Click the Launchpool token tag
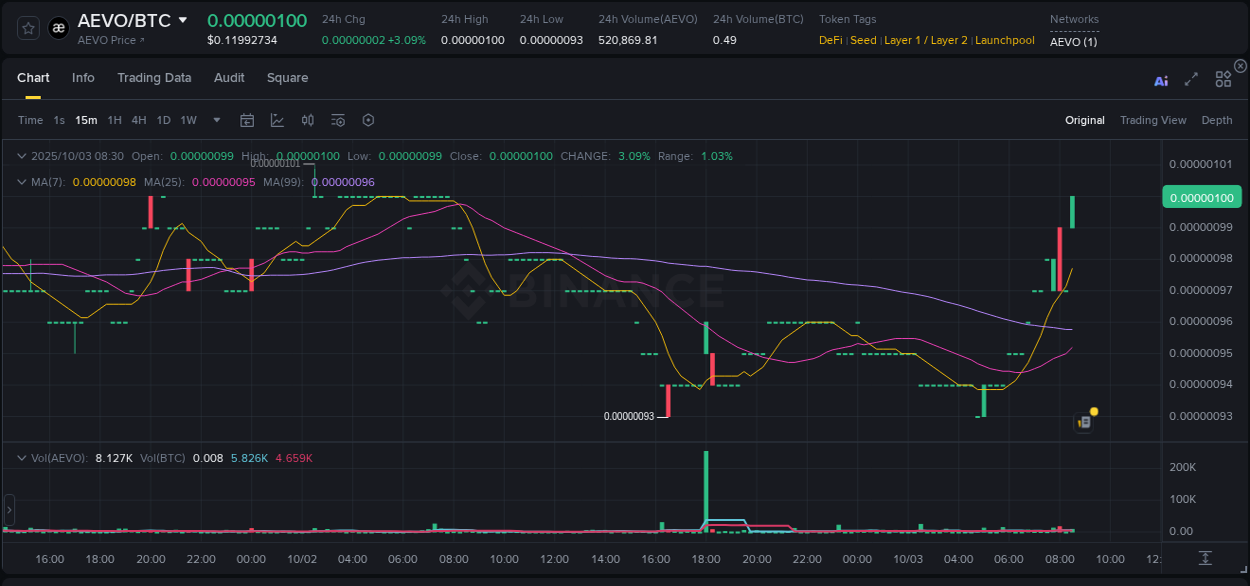Viewport: 1250px width, 586px height. pyautogui.click(x=1004, y=40)
